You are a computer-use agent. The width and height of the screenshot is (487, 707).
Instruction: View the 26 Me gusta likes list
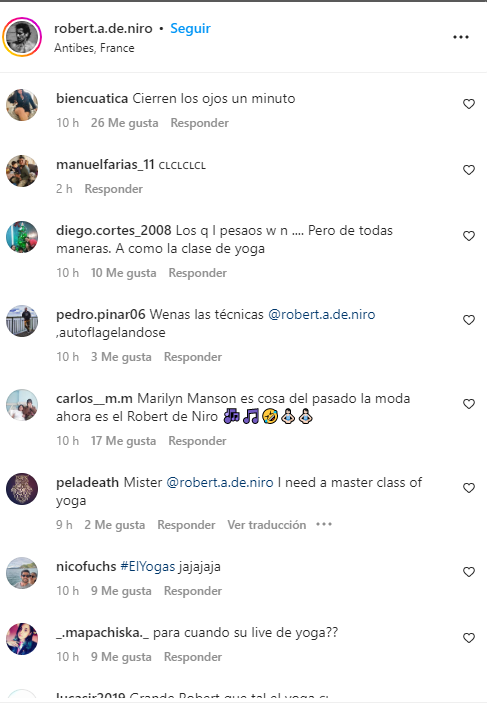tap(124, 123)
